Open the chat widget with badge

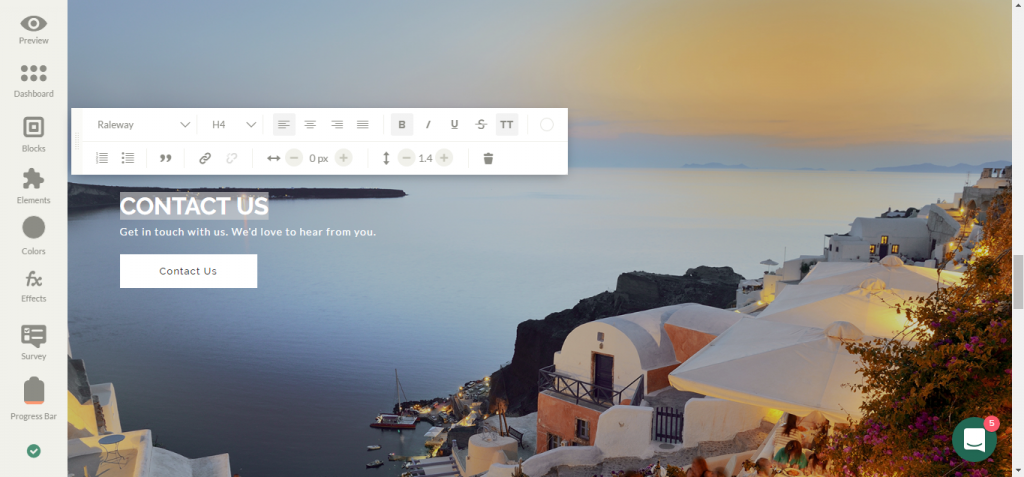pyautogui.click(x=974, y=439)
